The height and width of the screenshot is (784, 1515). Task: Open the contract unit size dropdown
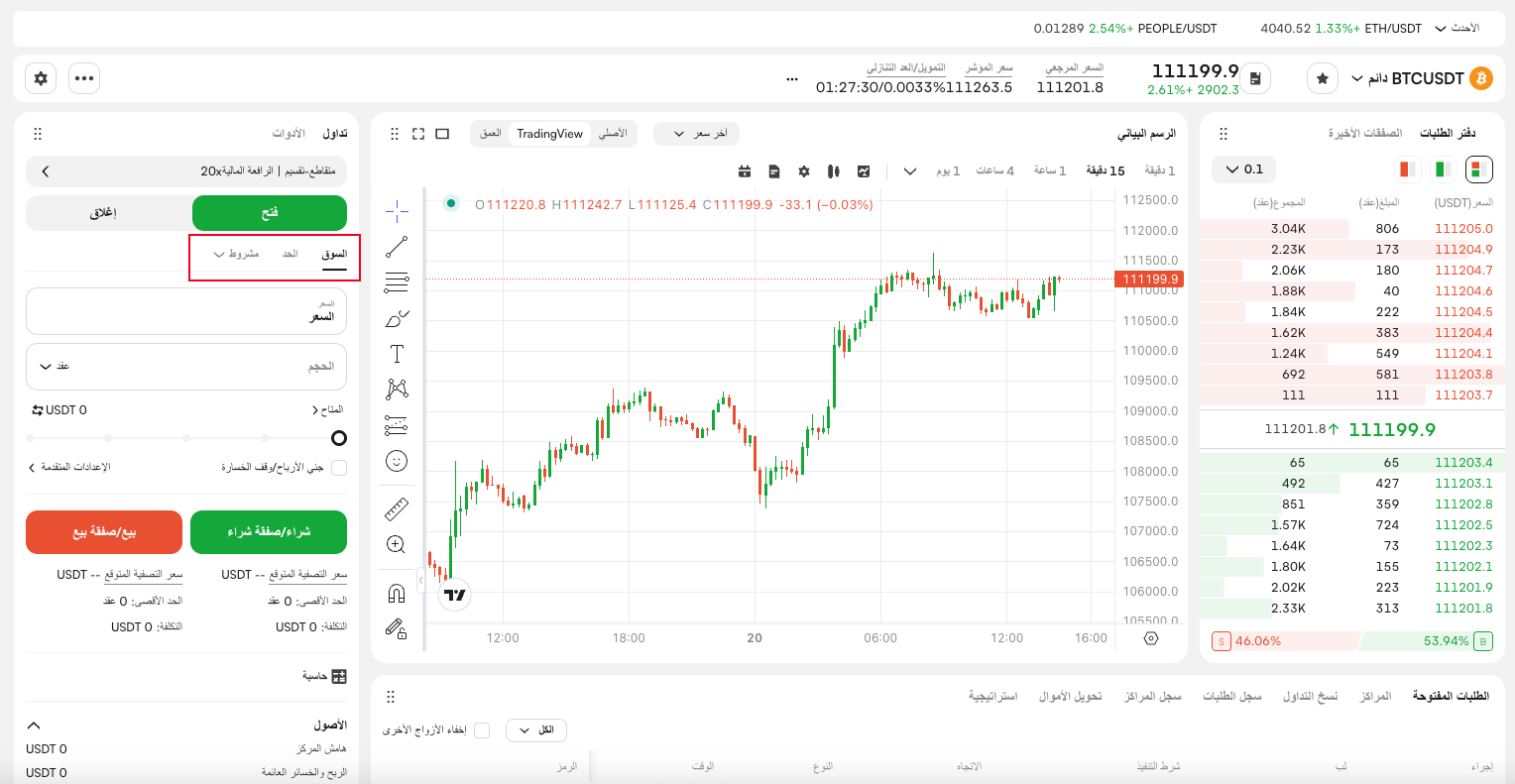pyautogui.click(x=55, y=367)
